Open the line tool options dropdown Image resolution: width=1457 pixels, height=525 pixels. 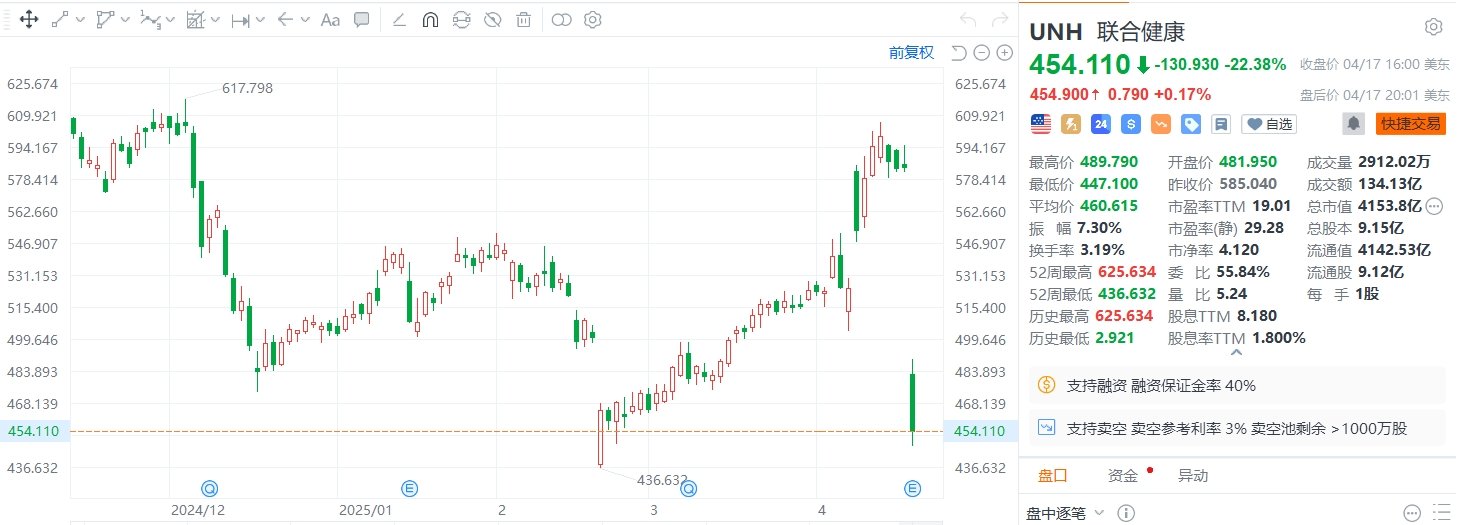(x=79, y=20)
